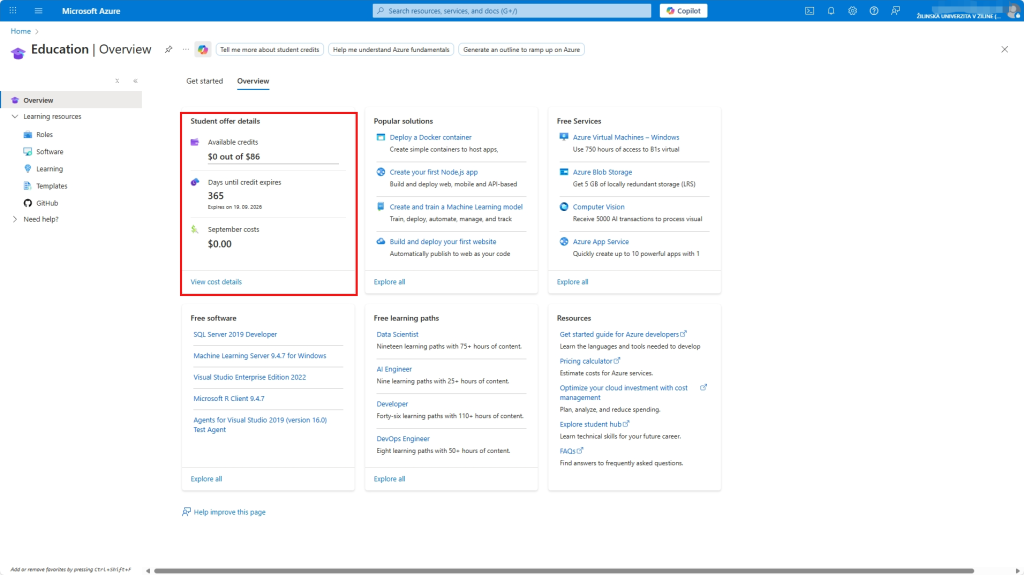Click the bottom horizontal scrollbar
This screenshot has height=575, width=1024.
560,570
